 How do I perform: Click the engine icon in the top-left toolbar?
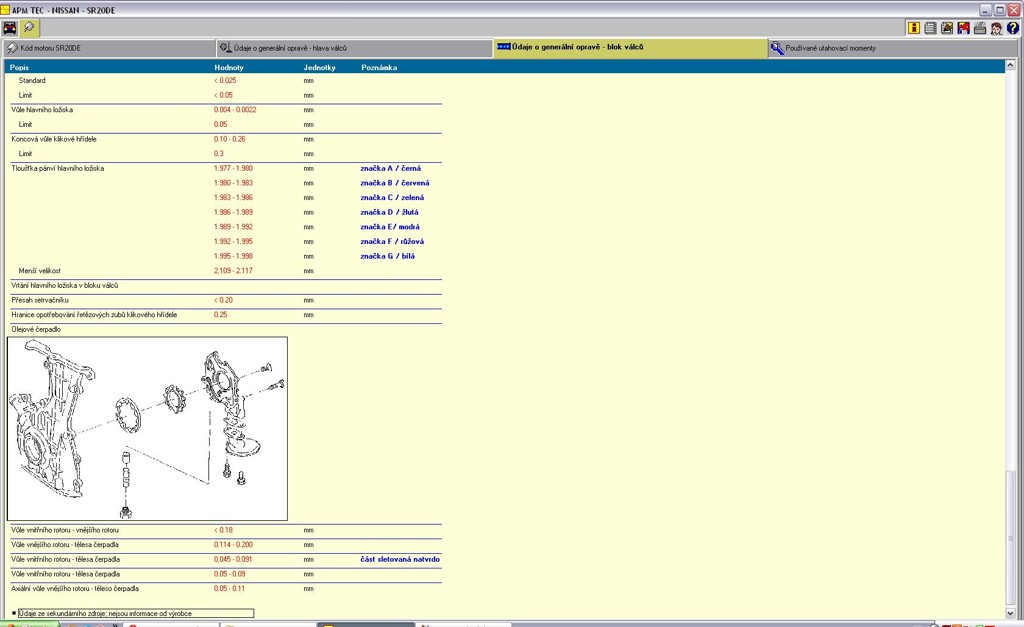point(28,28)
